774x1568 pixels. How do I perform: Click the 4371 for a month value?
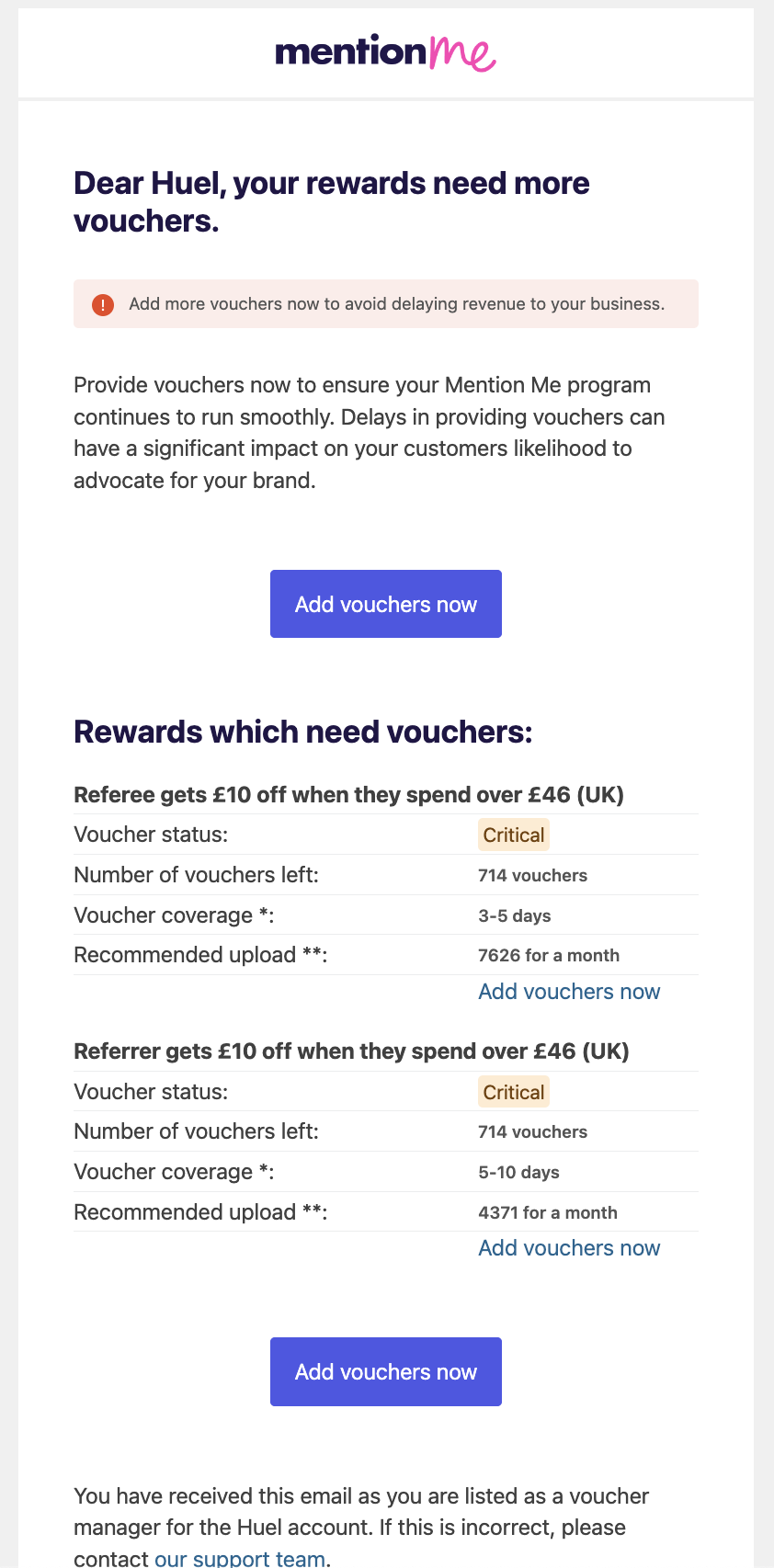[548, 1212]
